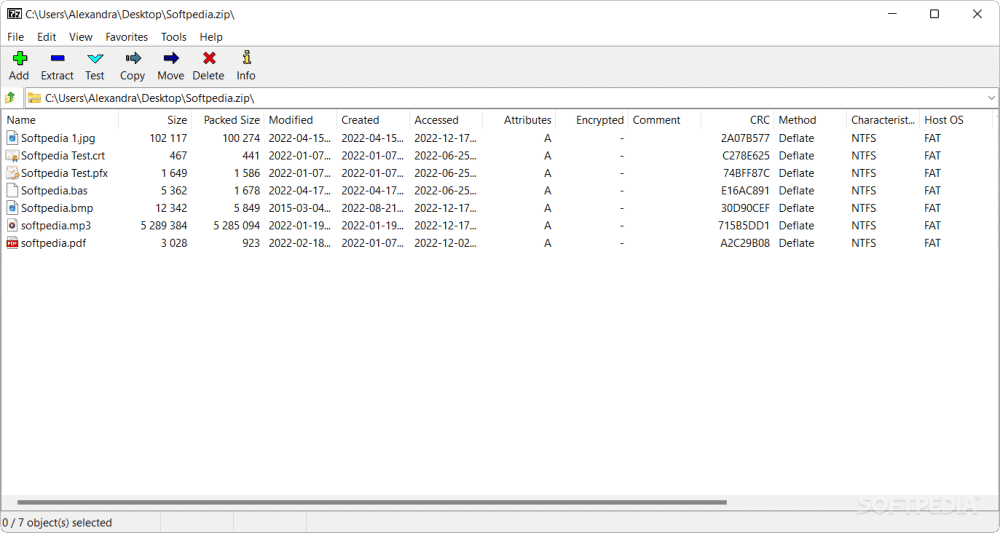This screenshot has width=1000, height=533.
Task: Click CRC value 715B5DD1
Action: tap(744, 225)
